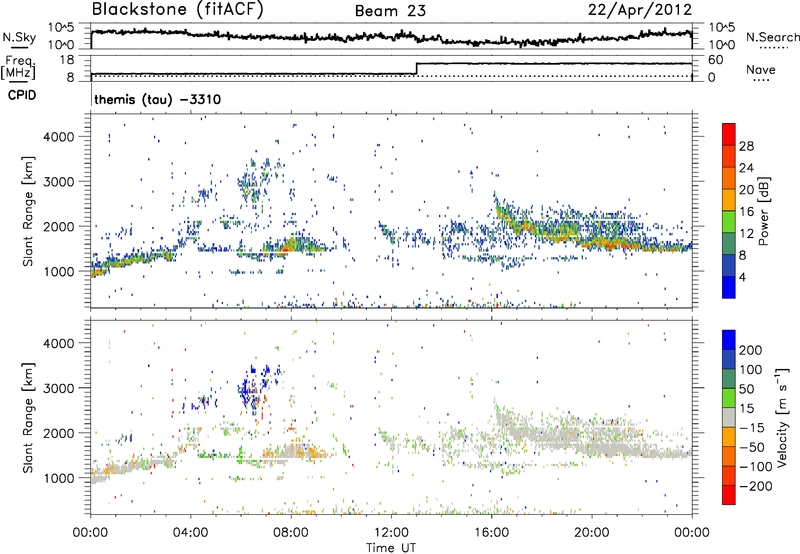Click the '50' value on Velocity colorbar

point(747,389)
